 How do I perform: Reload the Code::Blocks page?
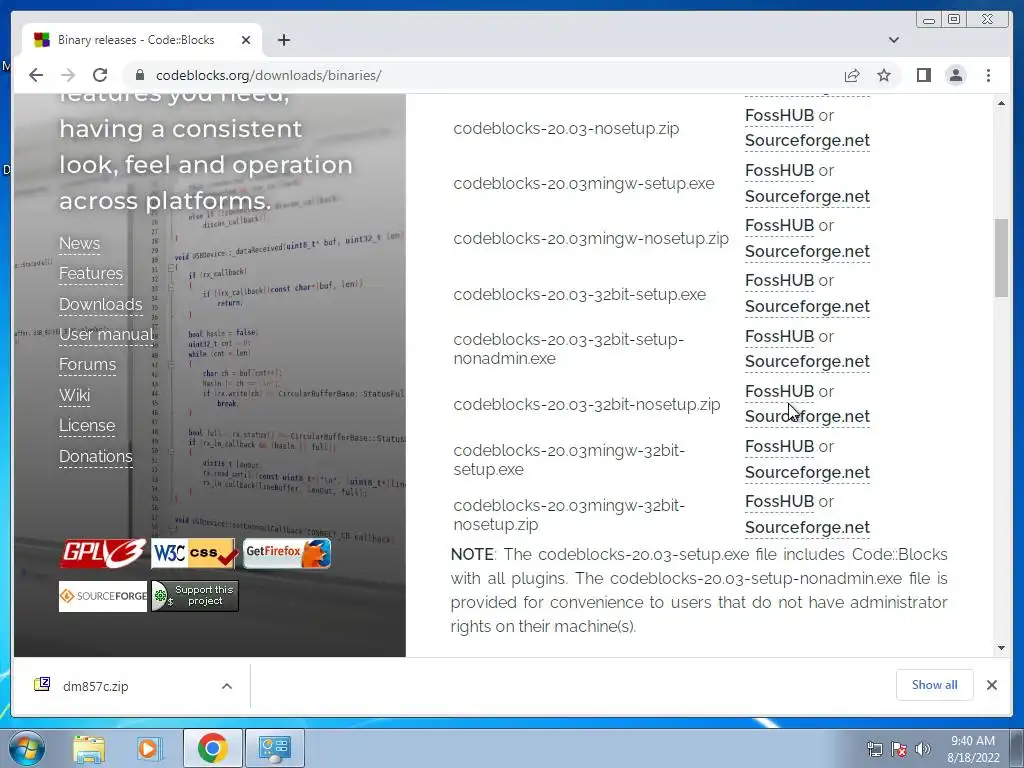click(x=100, y=75)
